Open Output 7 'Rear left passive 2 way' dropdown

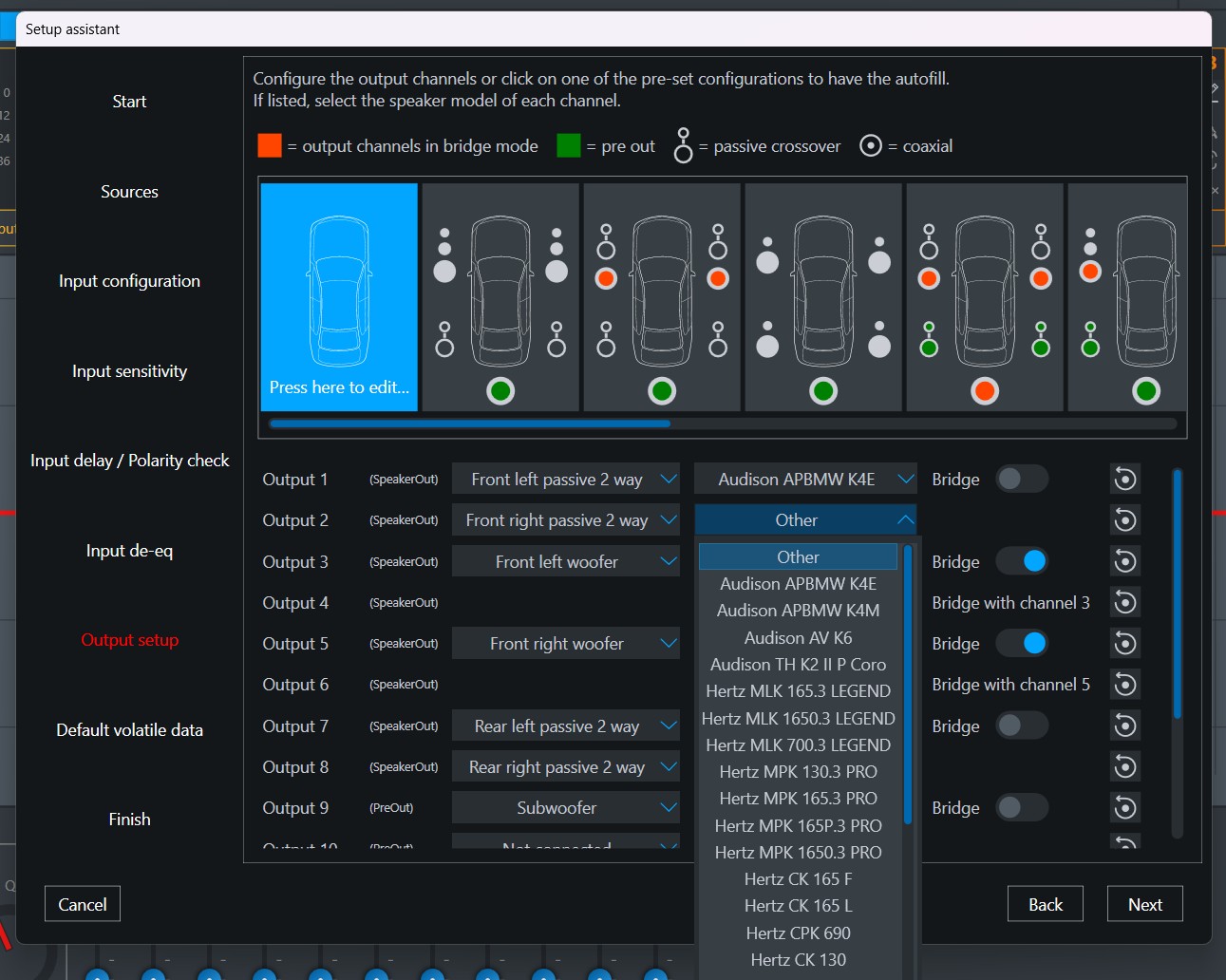[x=566, y=726]
